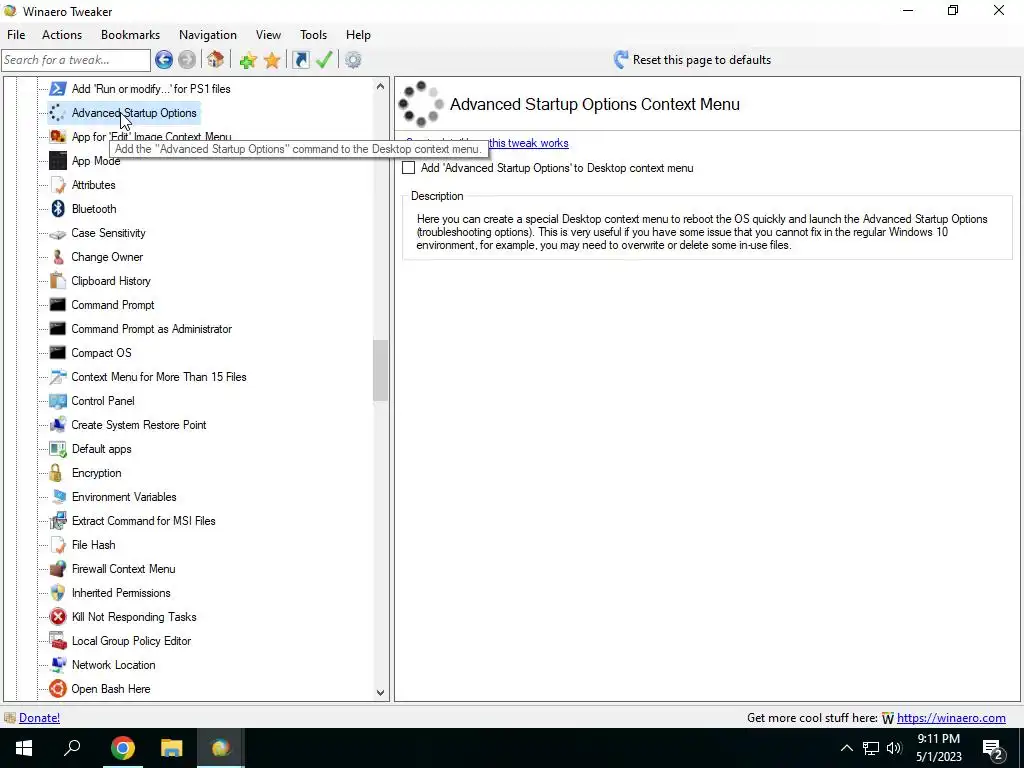Viewport: 1024px width, 768px height.
Task: Select Context Menu for More Than 15 Files
Action: tap(159, 377)
